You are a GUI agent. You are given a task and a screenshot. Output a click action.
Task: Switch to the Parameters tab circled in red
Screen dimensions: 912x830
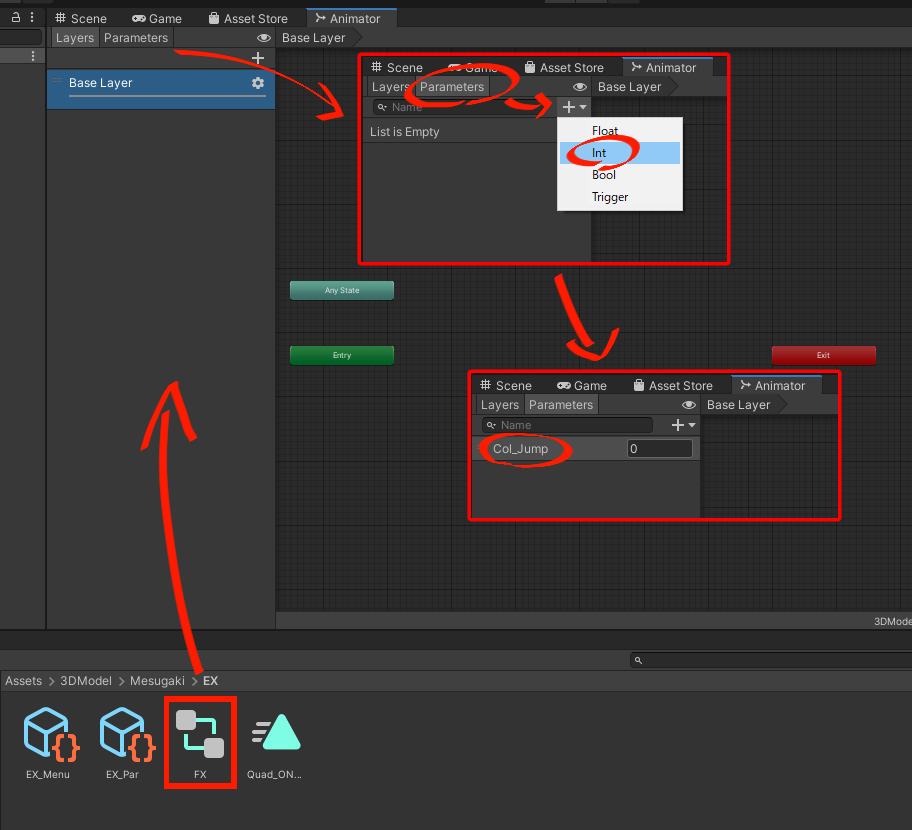tap(452, 87)
